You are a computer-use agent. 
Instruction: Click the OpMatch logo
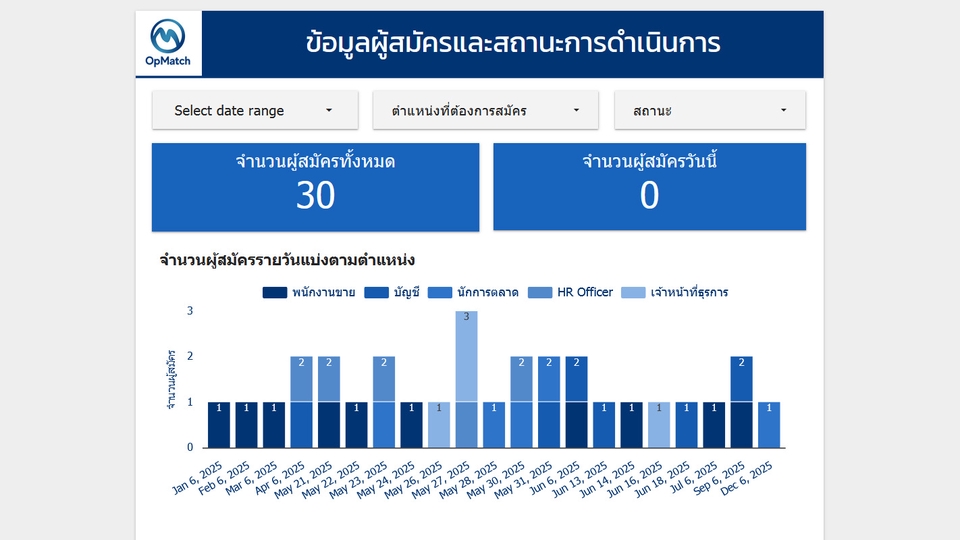[168, 44]
